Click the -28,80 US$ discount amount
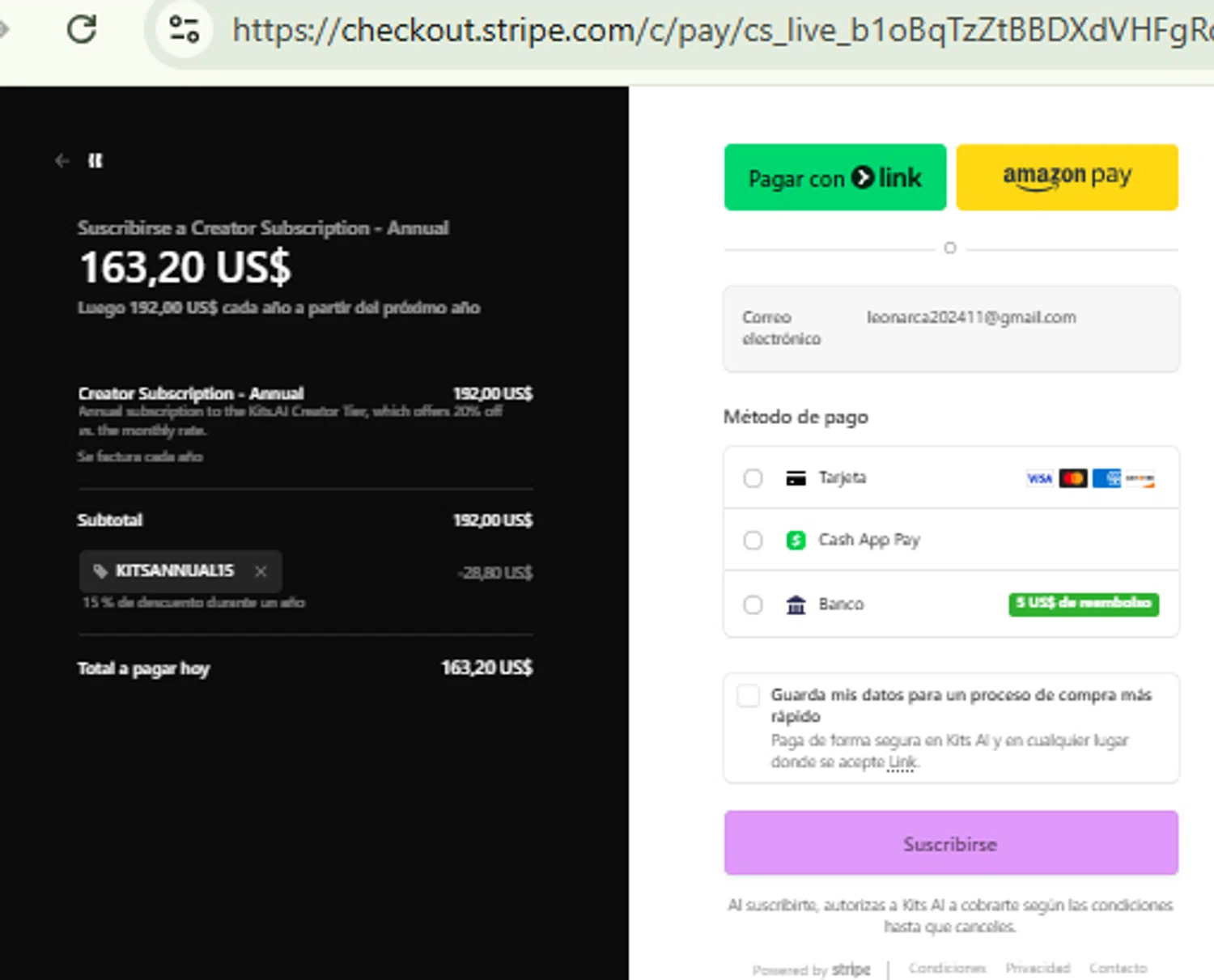 coord(495,573)
